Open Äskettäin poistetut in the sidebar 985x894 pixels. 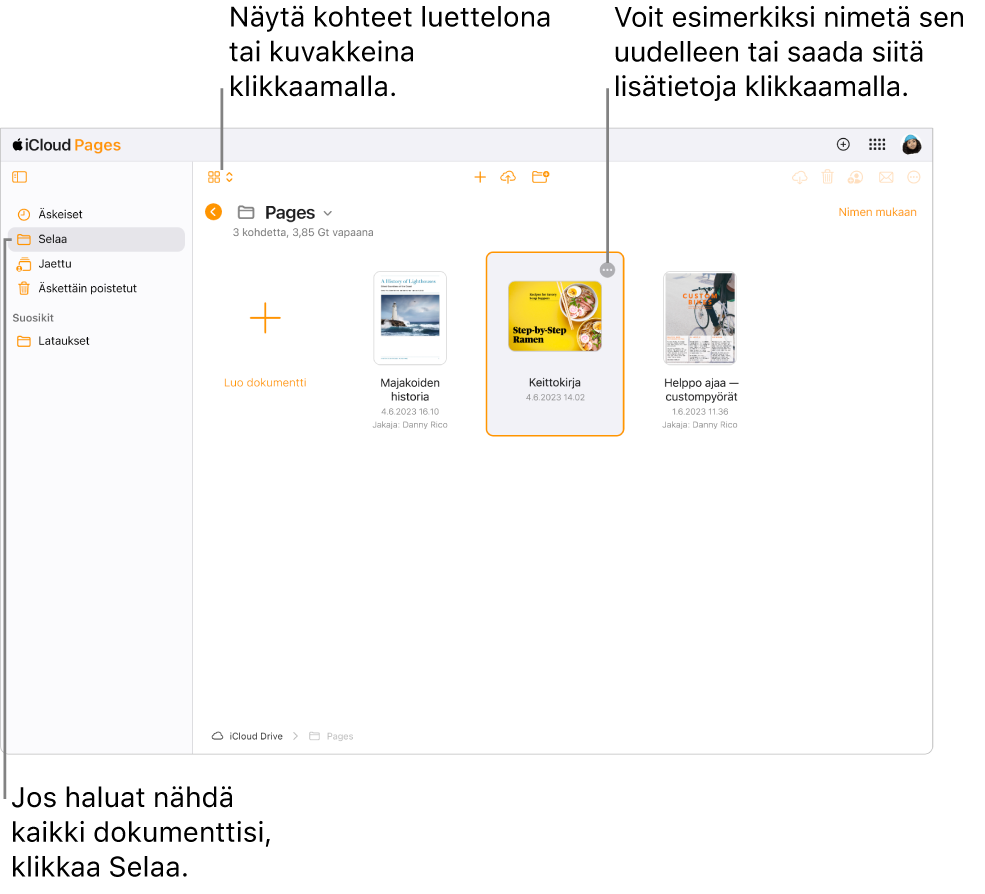pos(96,288)
